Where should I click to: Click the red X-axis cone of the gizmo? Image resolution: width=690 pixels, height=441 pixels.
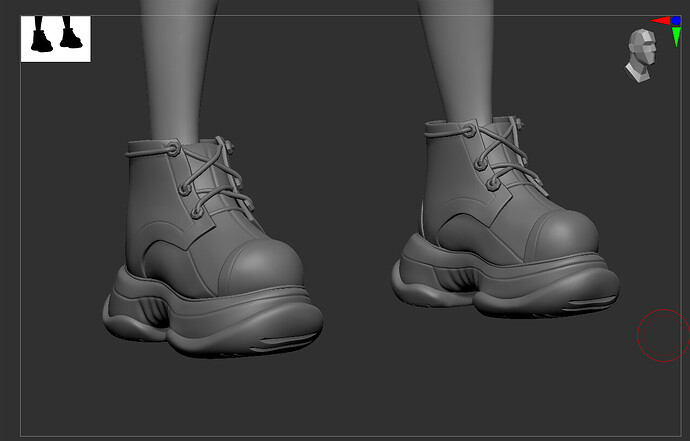pos(660,21)
